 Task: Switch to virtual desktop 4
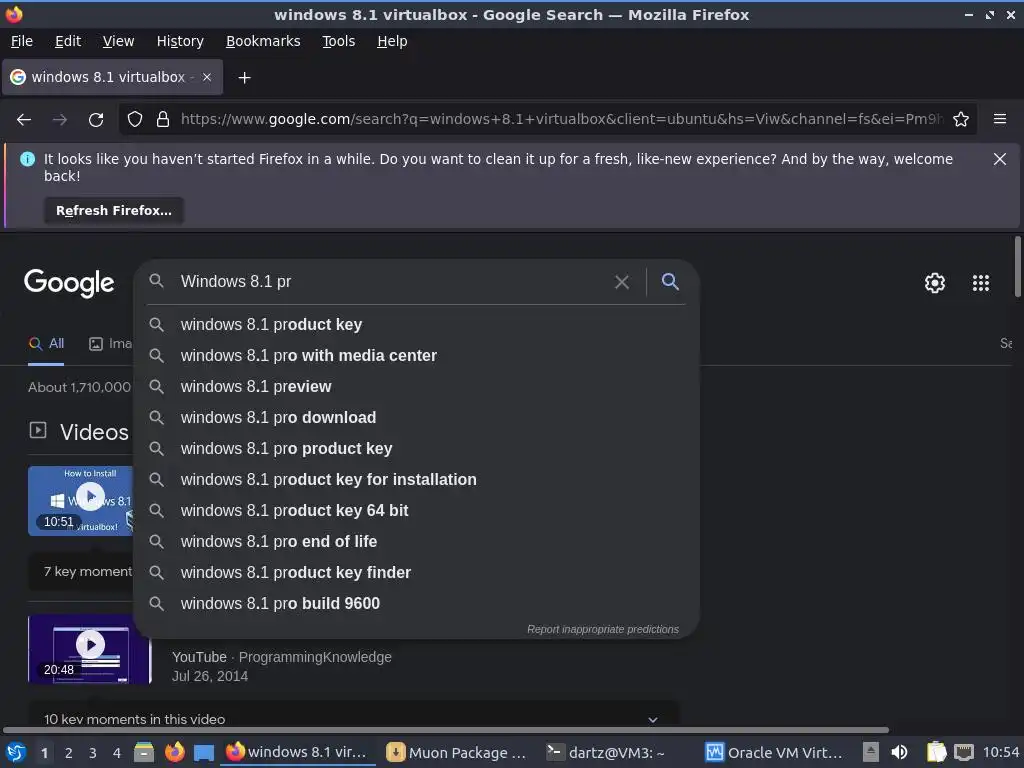117,753
